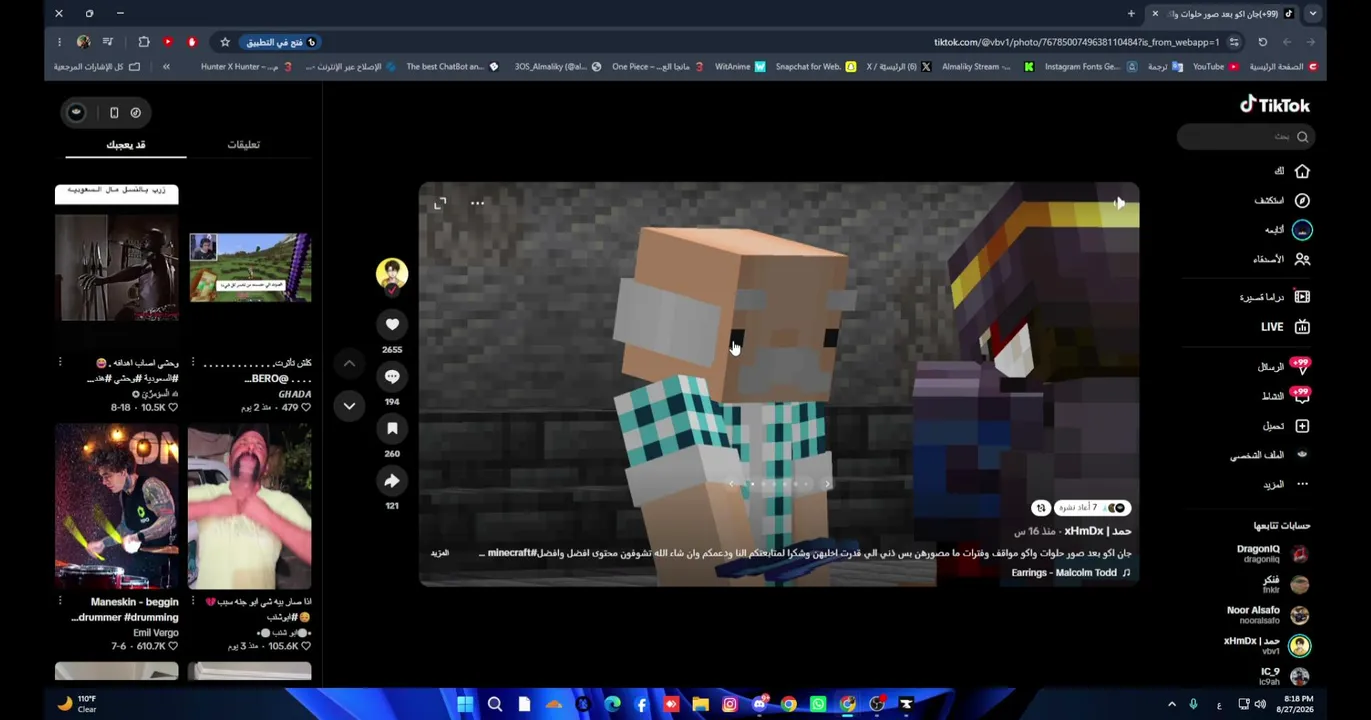Open the #minecraft hashtag link
The image size is (1371, 720).
point(512,553)
